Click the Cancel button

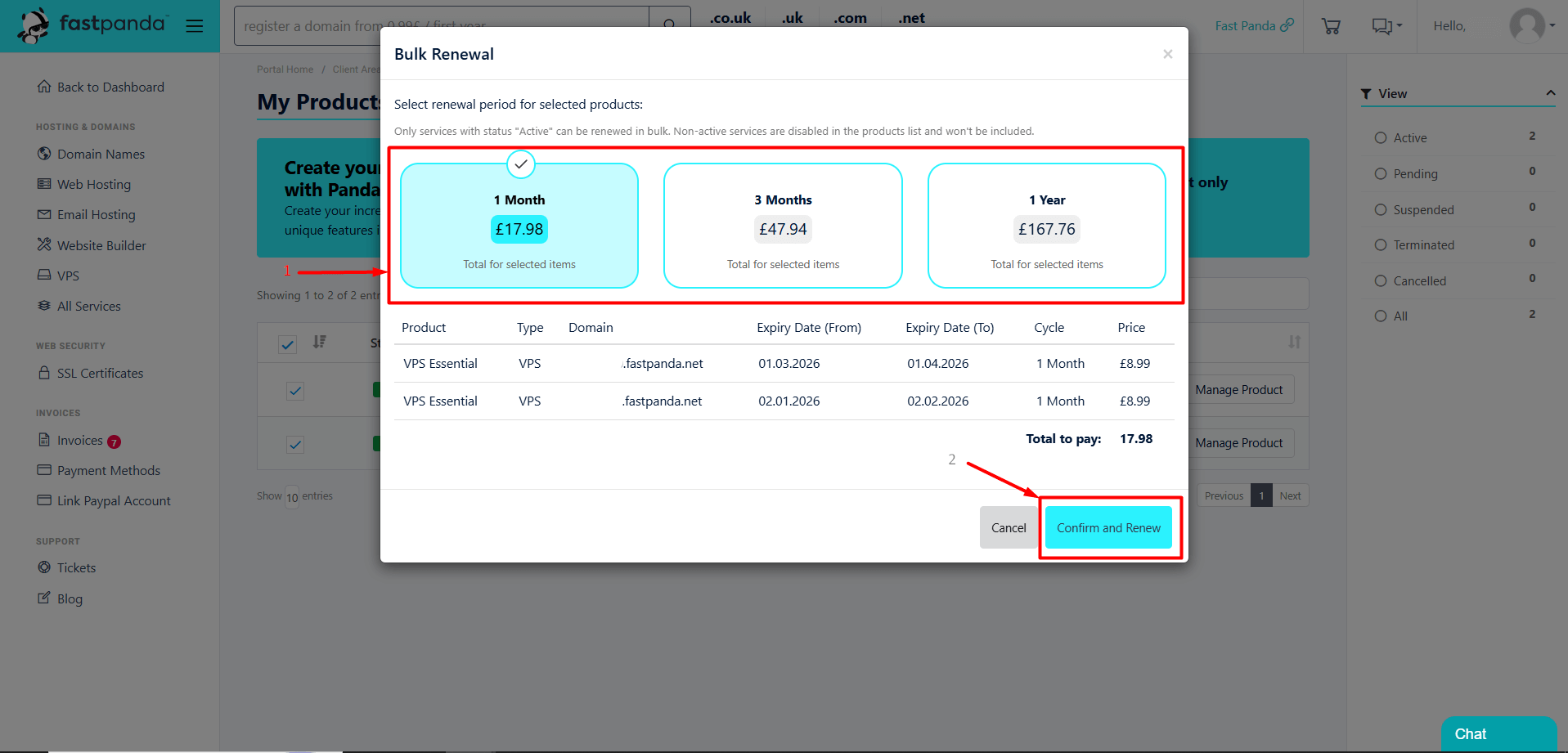1008,528
